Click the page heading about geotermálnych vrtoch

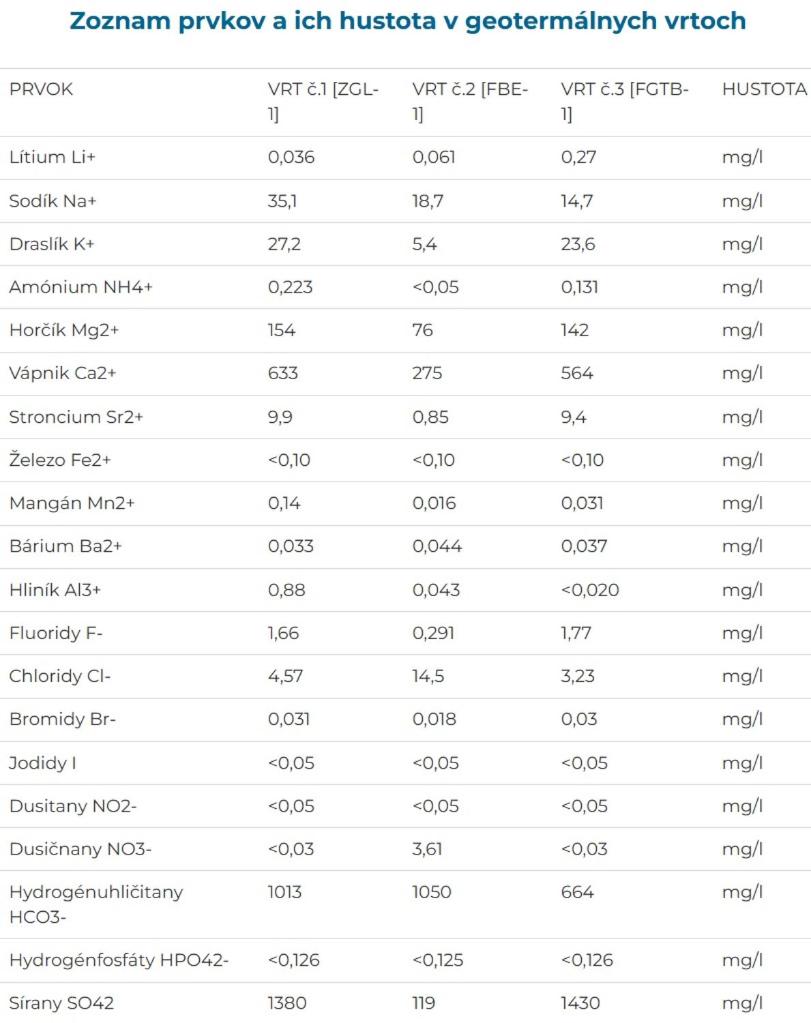click(408, 21)
